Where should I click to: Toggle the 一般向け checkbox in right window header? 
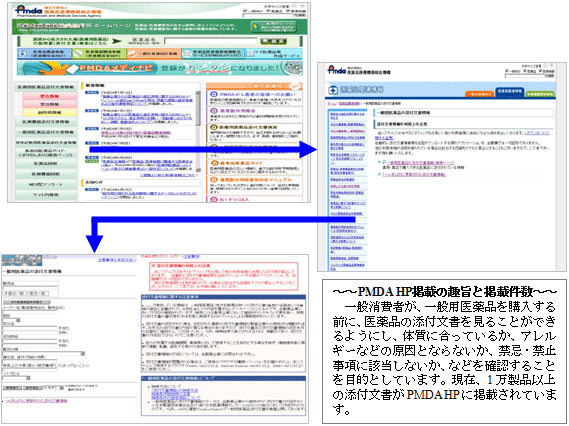pyautogui.click(x=507, y=71)
